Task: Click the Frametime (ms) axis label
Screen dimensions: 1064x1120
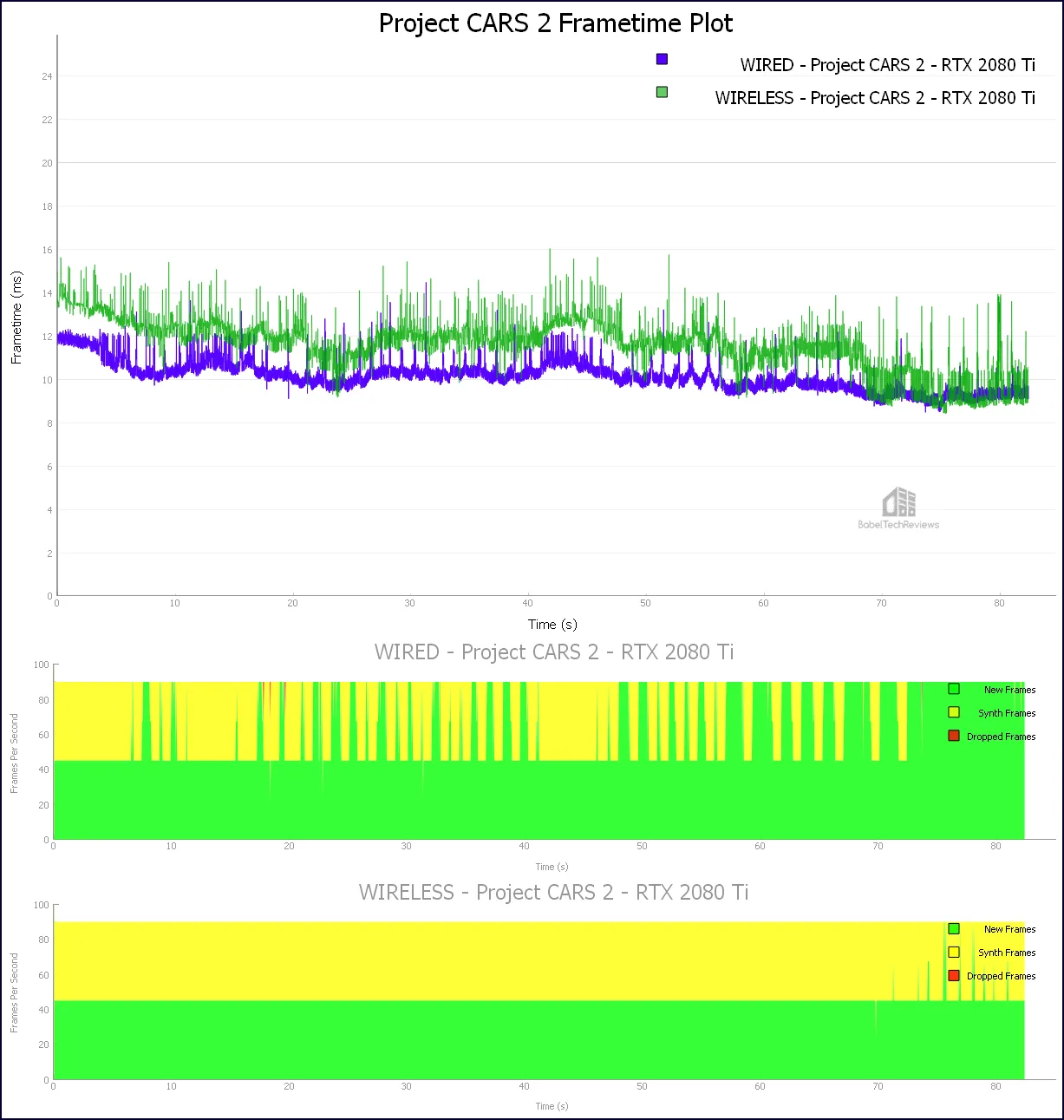Action: 16,318
